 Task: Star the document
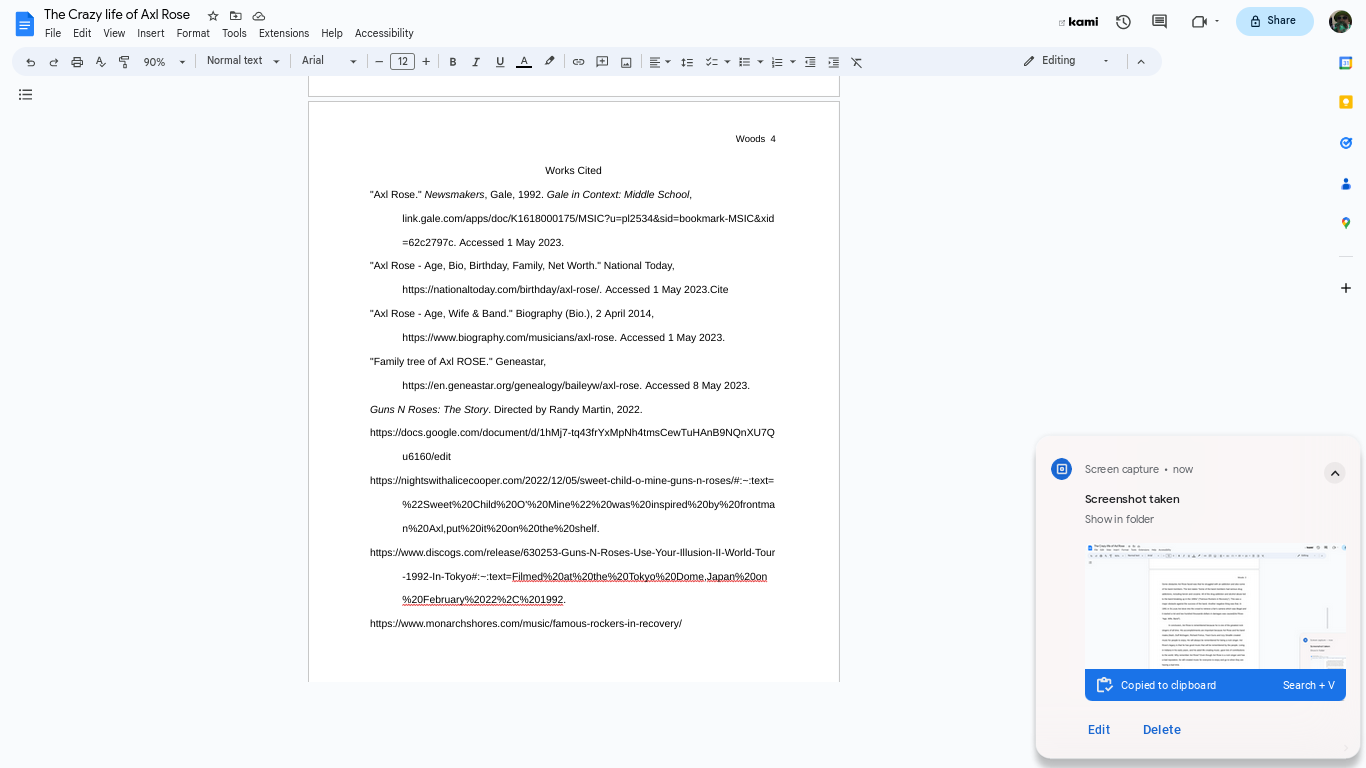[213, 16]
